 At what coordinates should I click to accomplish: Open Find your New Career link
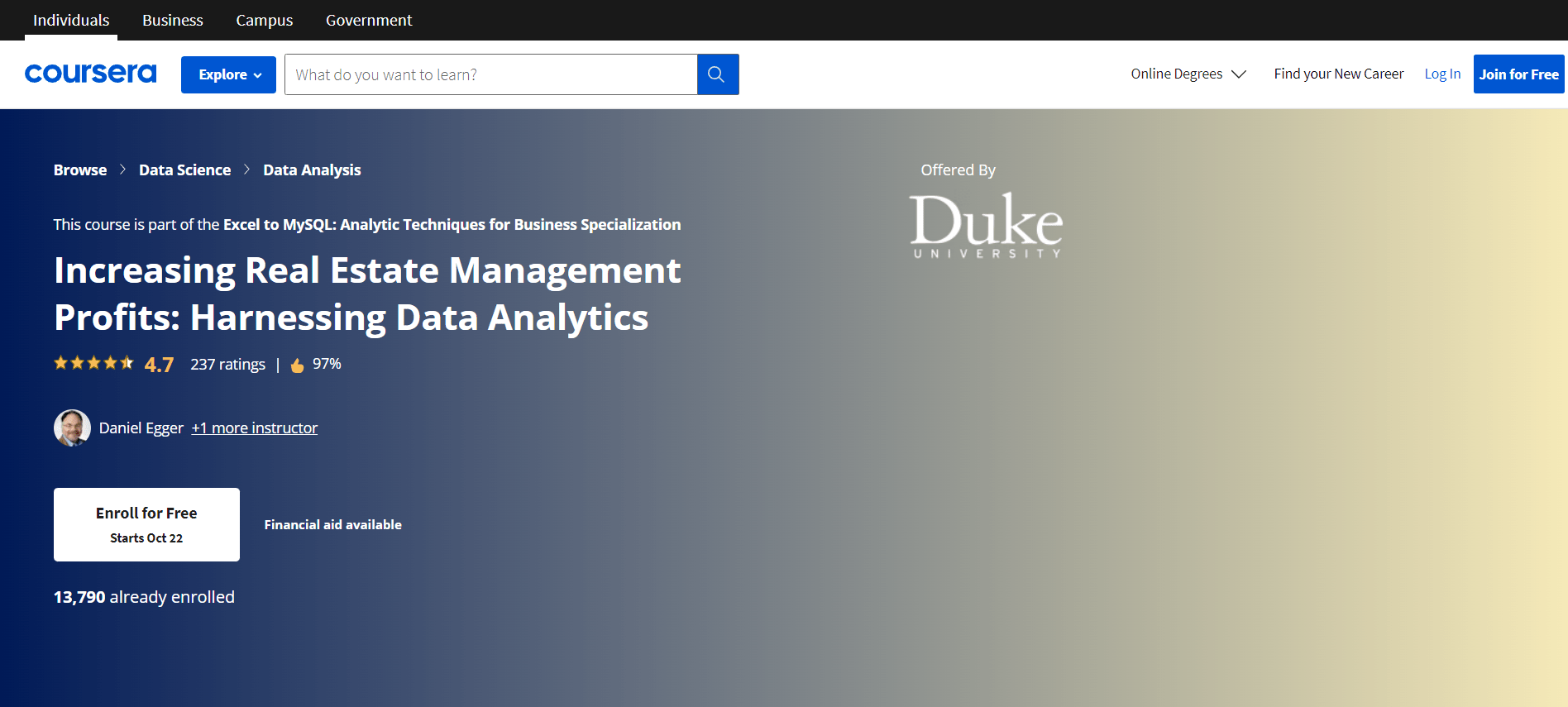(1338, 74)
